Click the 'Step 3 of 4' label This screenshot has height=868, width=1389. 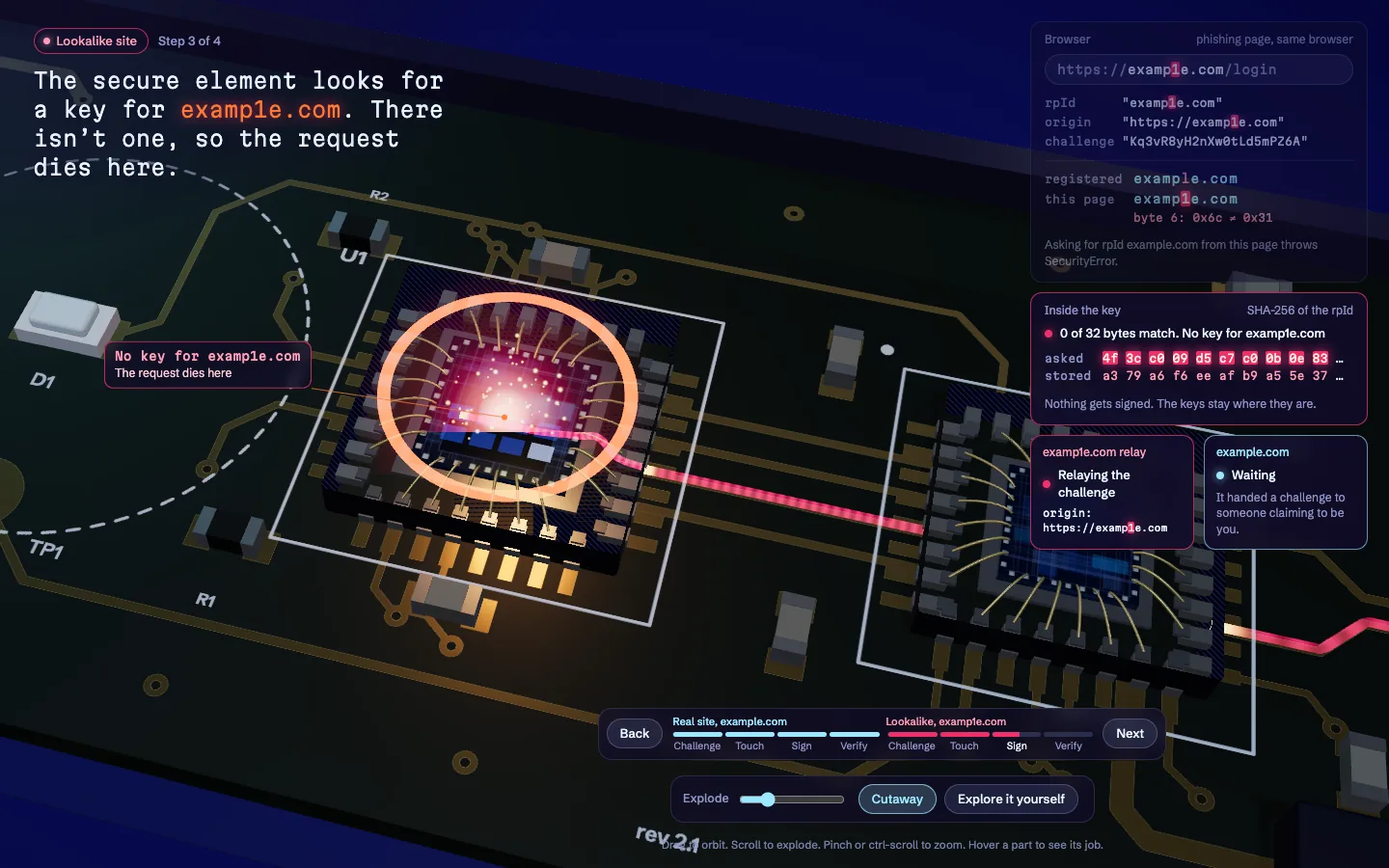click(189, 41)
